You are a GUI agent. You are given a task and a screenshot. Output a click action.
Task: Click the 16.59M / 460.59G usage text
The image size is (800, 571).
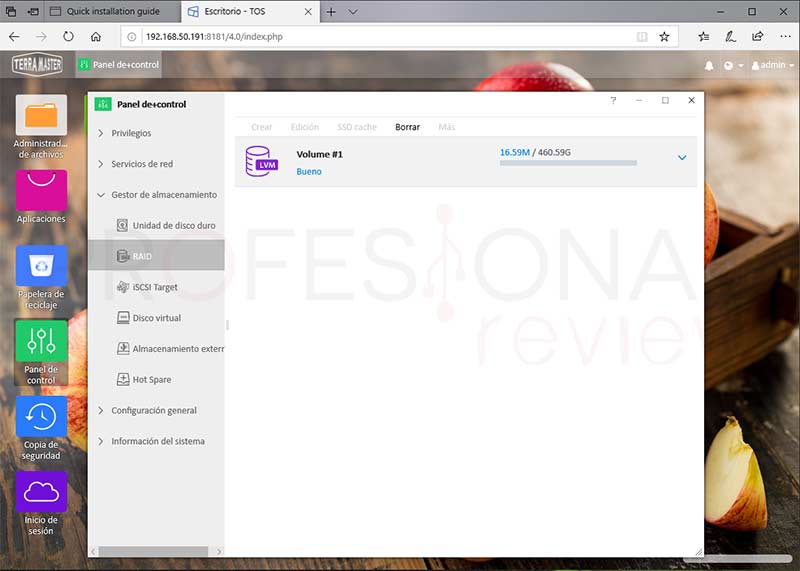[535, 152]
